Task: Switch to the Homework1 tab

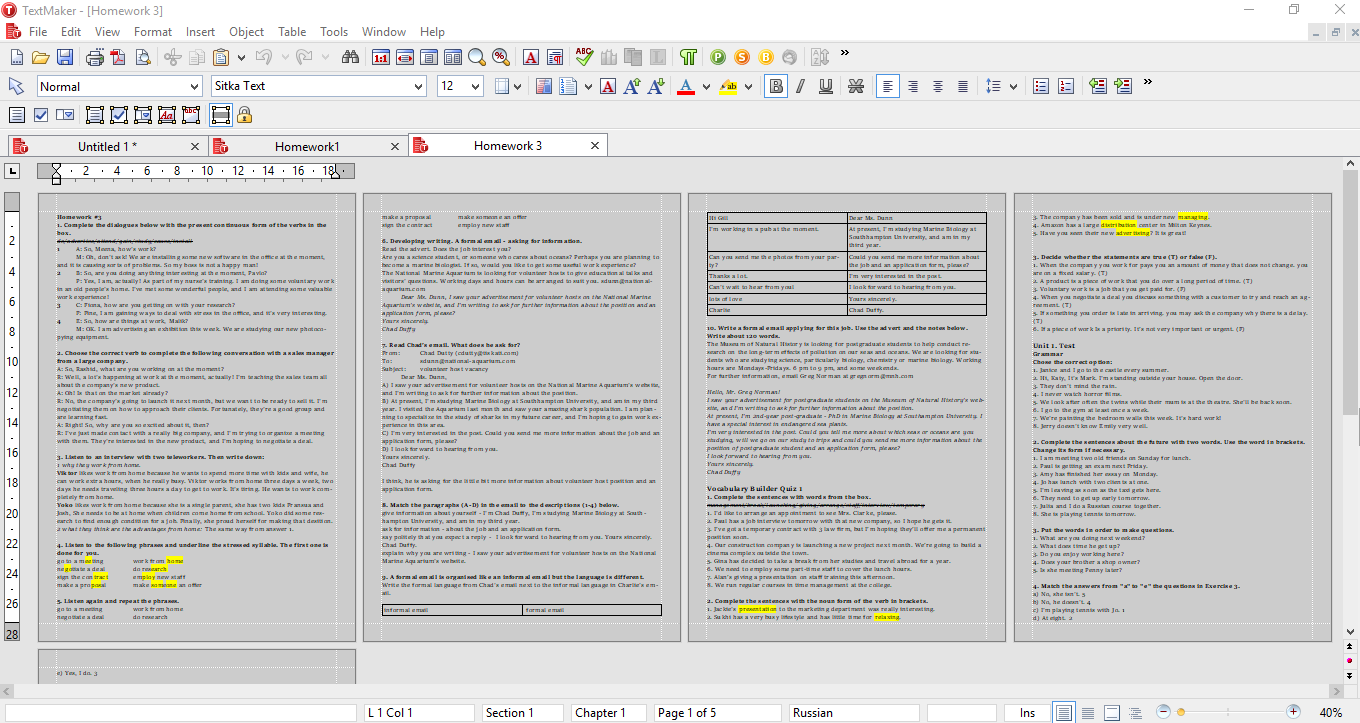Action: pyautogui.click(x=307, y=147)
